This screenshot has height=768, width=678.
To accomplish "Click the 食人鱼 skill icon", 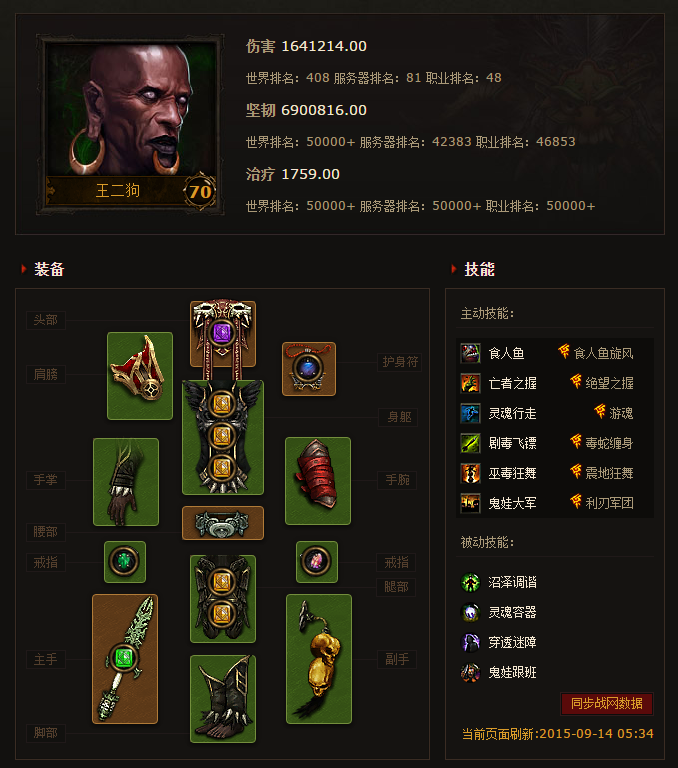I will point(470,353).
